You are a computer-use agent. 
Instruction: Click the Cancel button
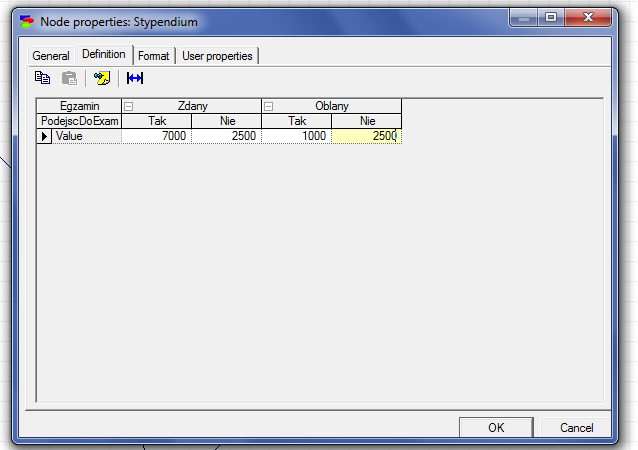tap(576, 427)
